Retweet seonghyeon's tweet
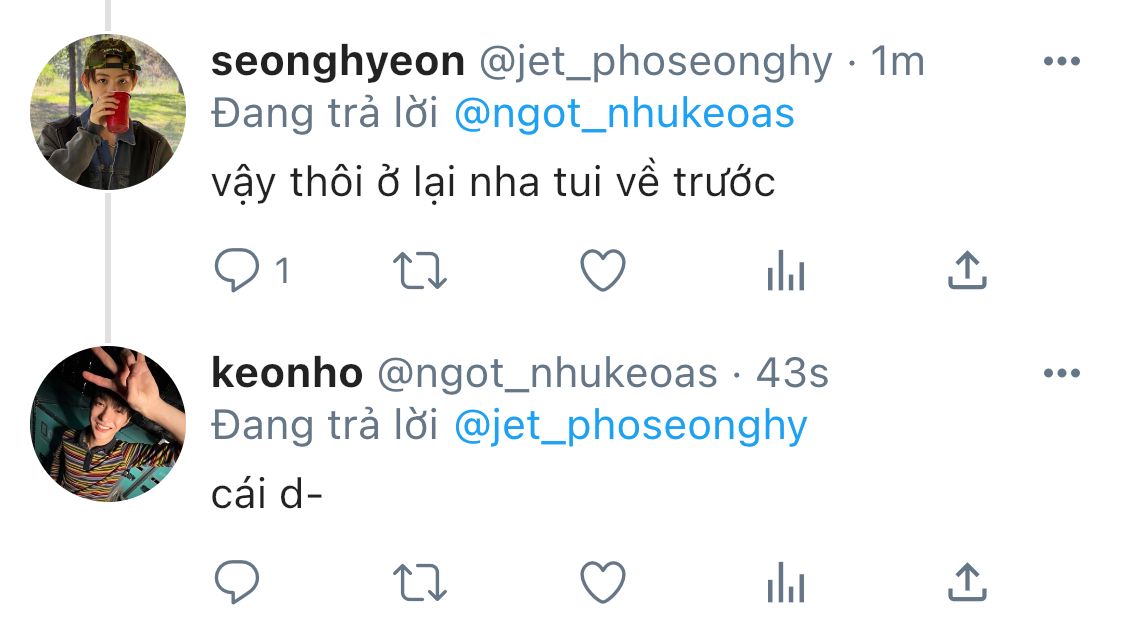 click(420, 271)
